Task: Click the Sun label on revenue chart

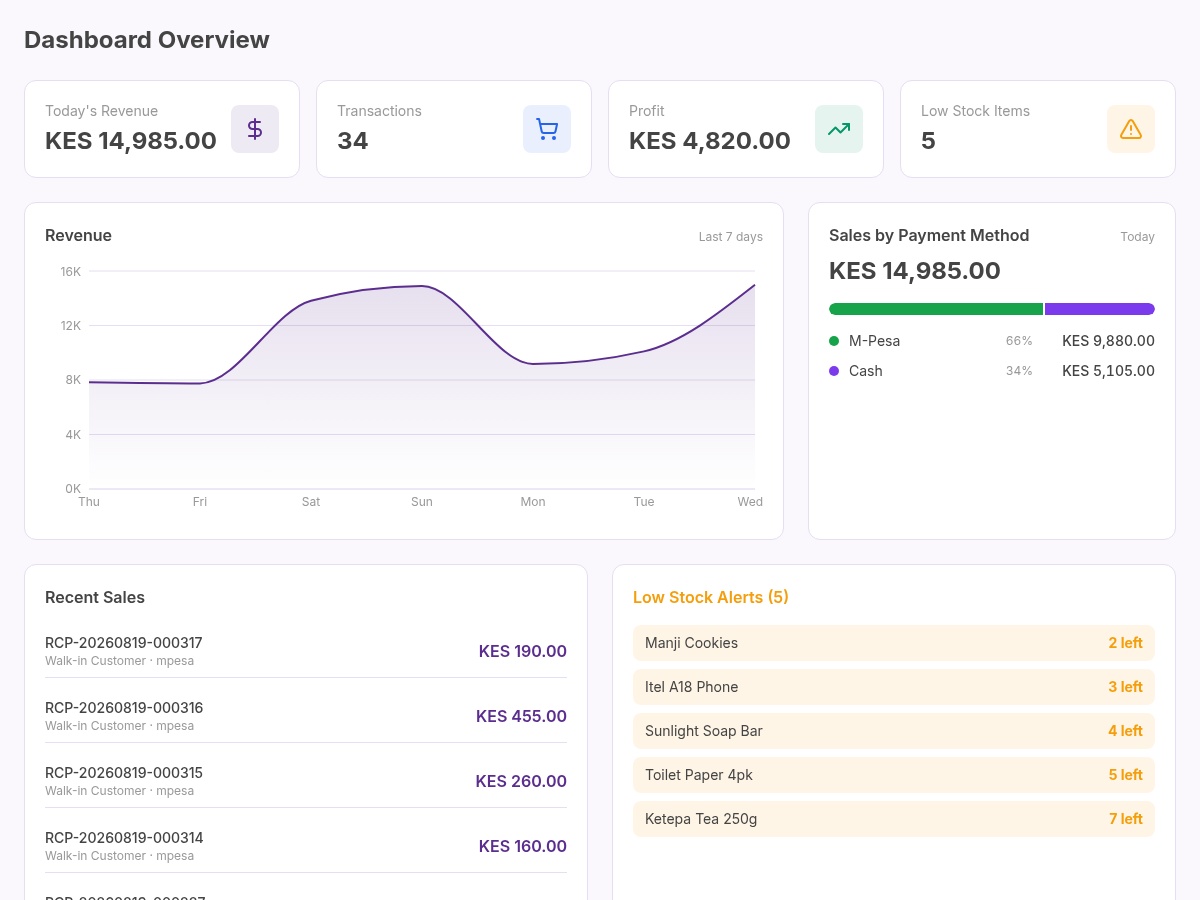Action: (422, 502)
